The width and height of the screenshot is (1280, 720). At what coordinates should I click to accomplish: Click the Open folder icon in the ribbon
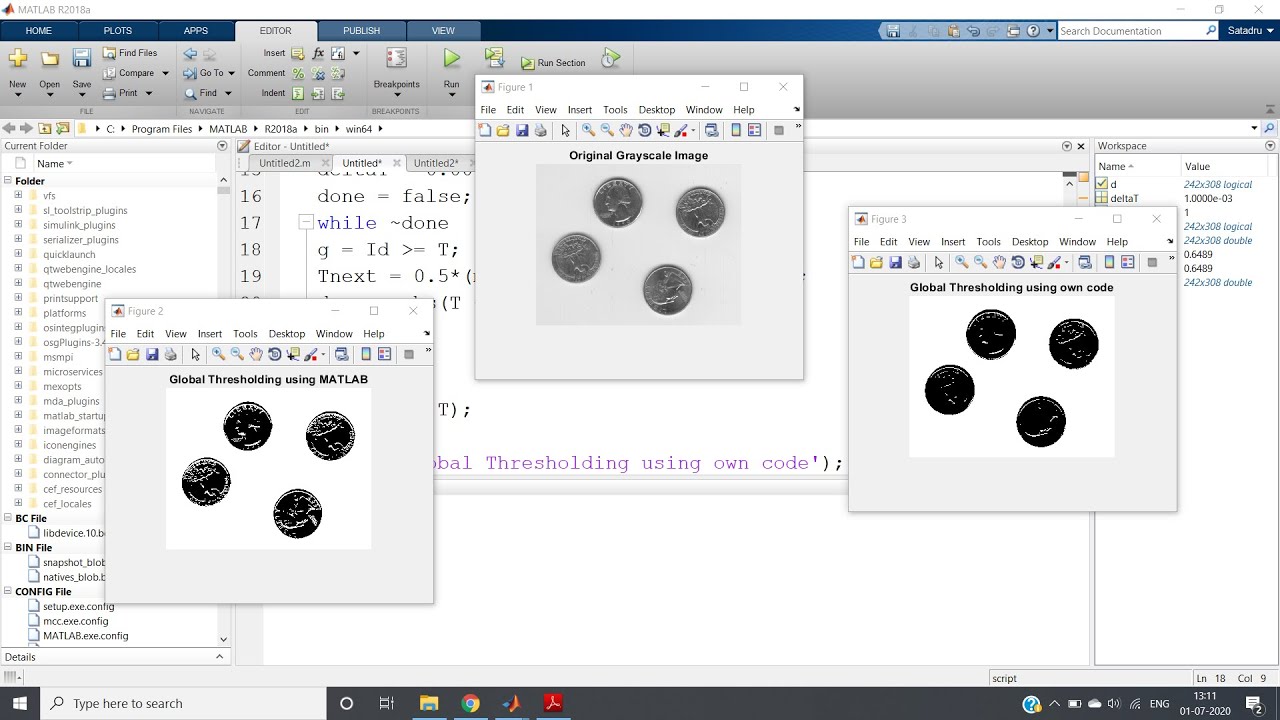[x=49, y=59]
